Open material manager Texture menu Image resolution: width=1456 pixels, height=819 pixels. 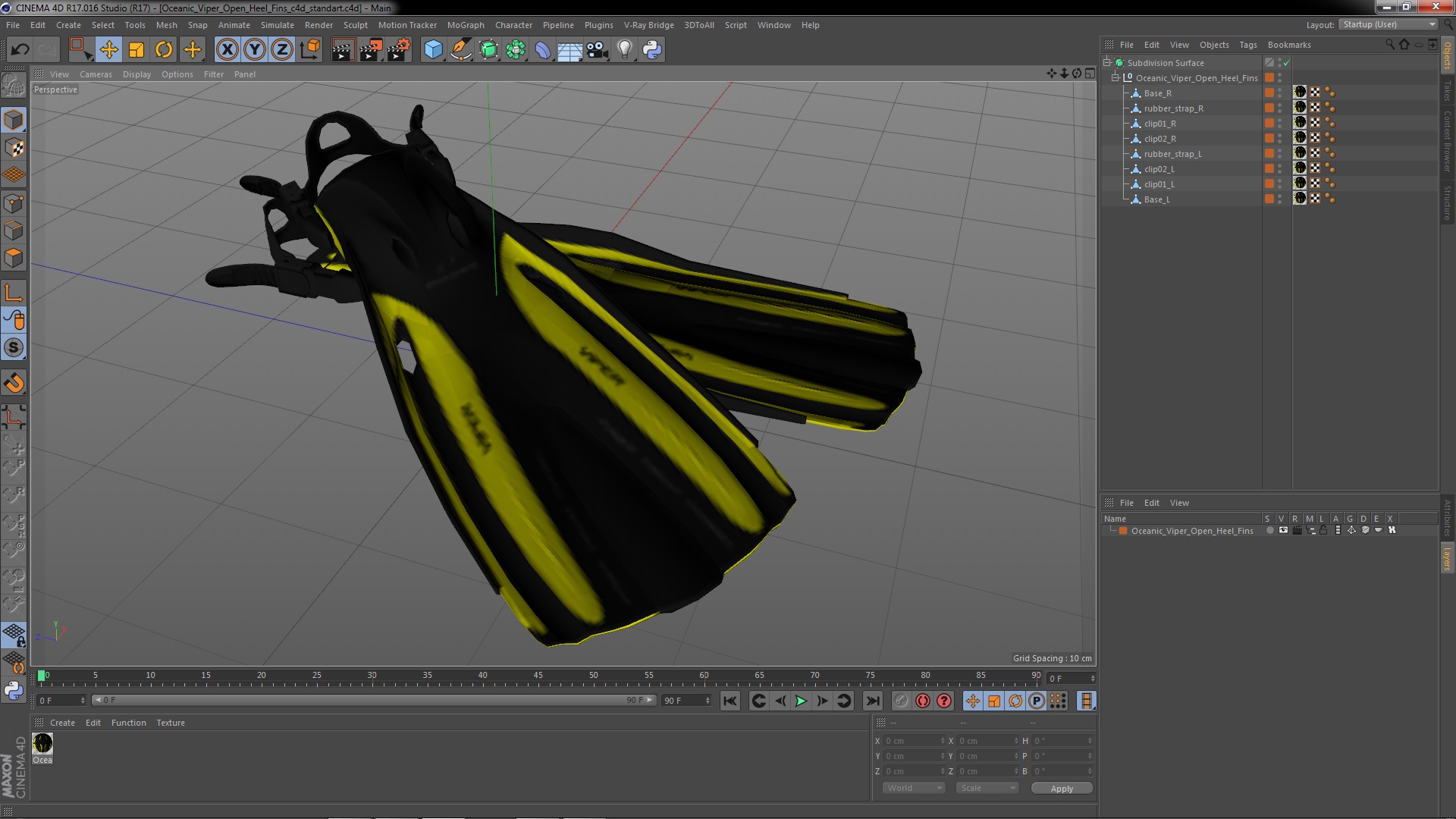pos(170,723)
